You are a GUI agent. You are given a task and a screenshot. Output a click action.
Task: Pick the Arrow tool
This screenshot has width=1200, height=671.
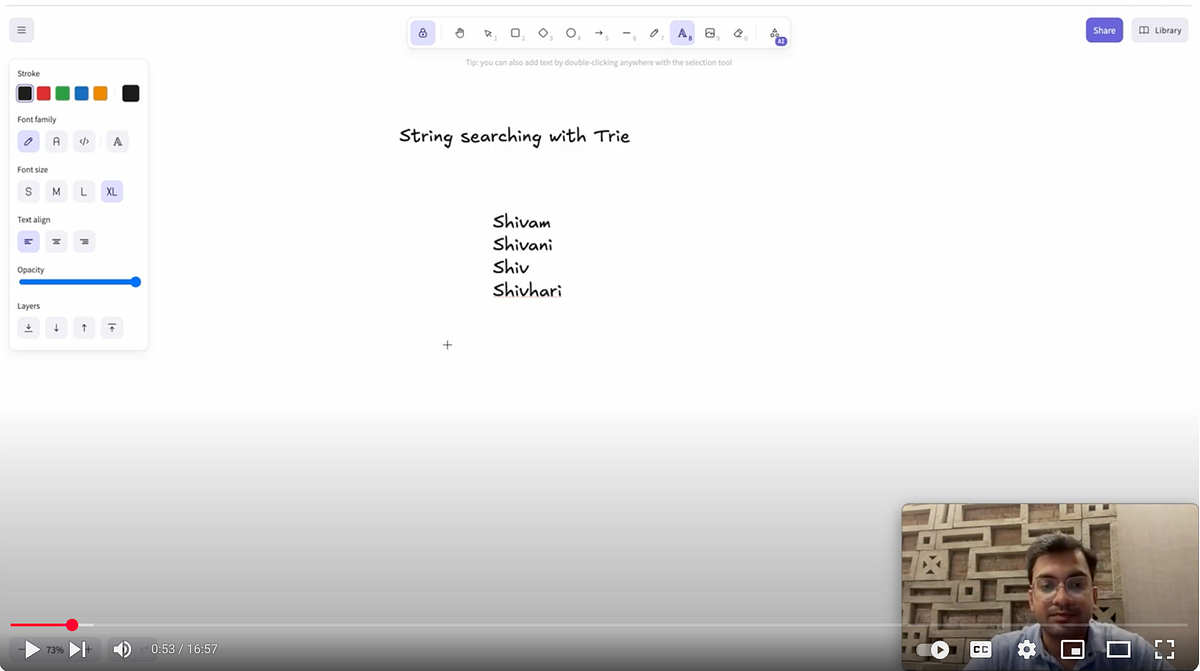click(x=600, y=32)
